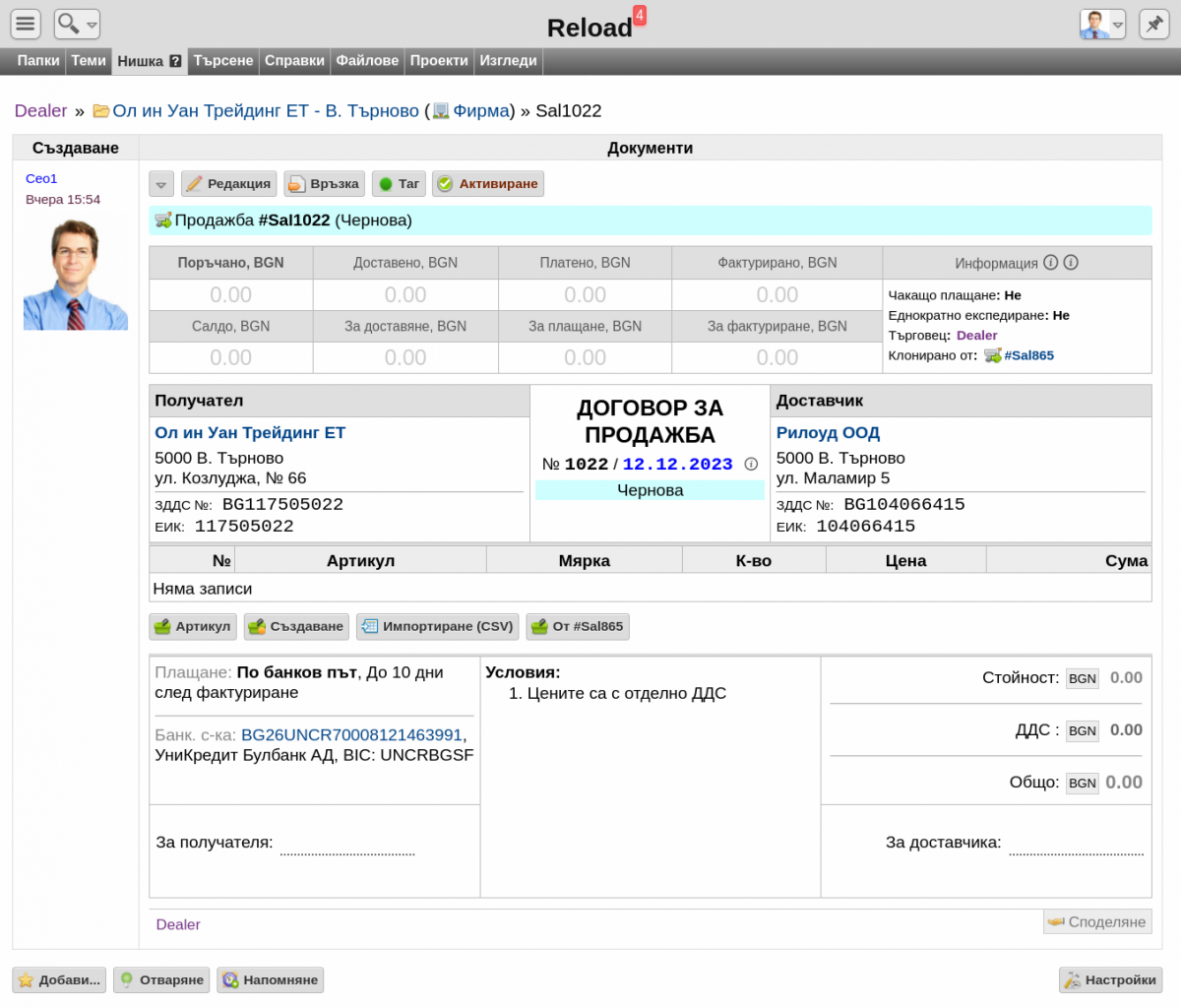The width and height of the screenshot is (1181, 1008).
Task: Click the К-во column header
Action: pyautogui.click(x=754, y=560)
